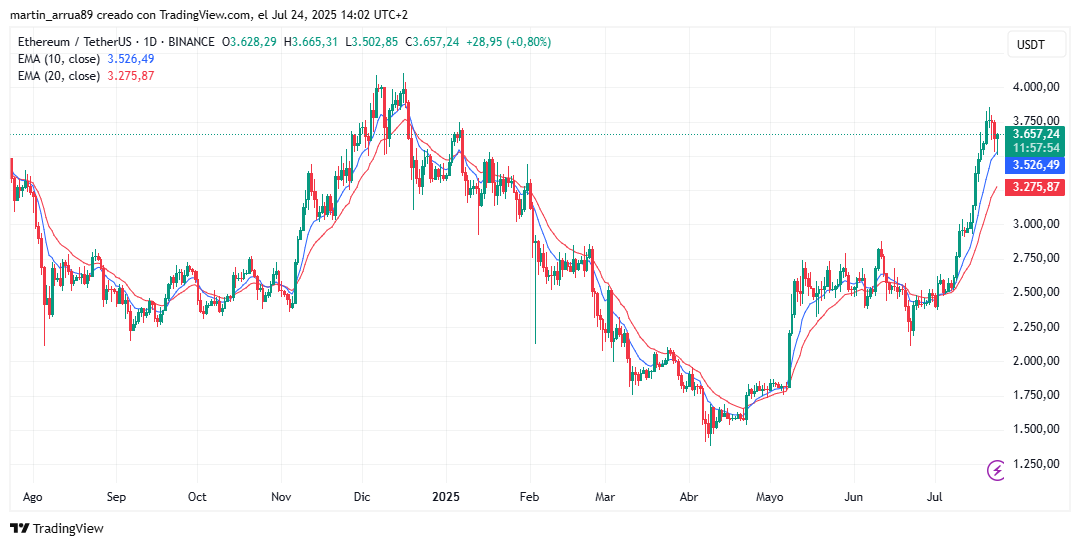Click the EMA 10 value 3.526,49 in legend
1080x546 pixels.
131,59
